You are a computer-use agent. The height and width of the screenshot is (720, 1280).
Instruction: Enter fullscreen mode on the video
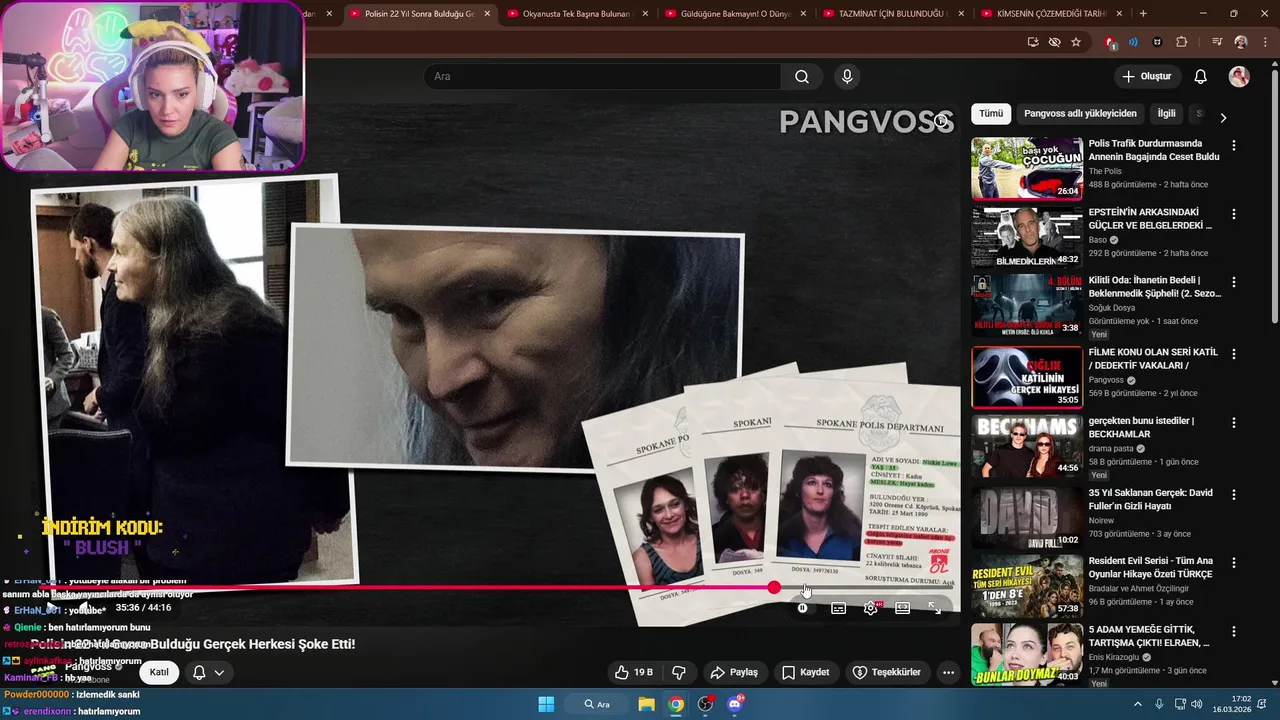935,608
